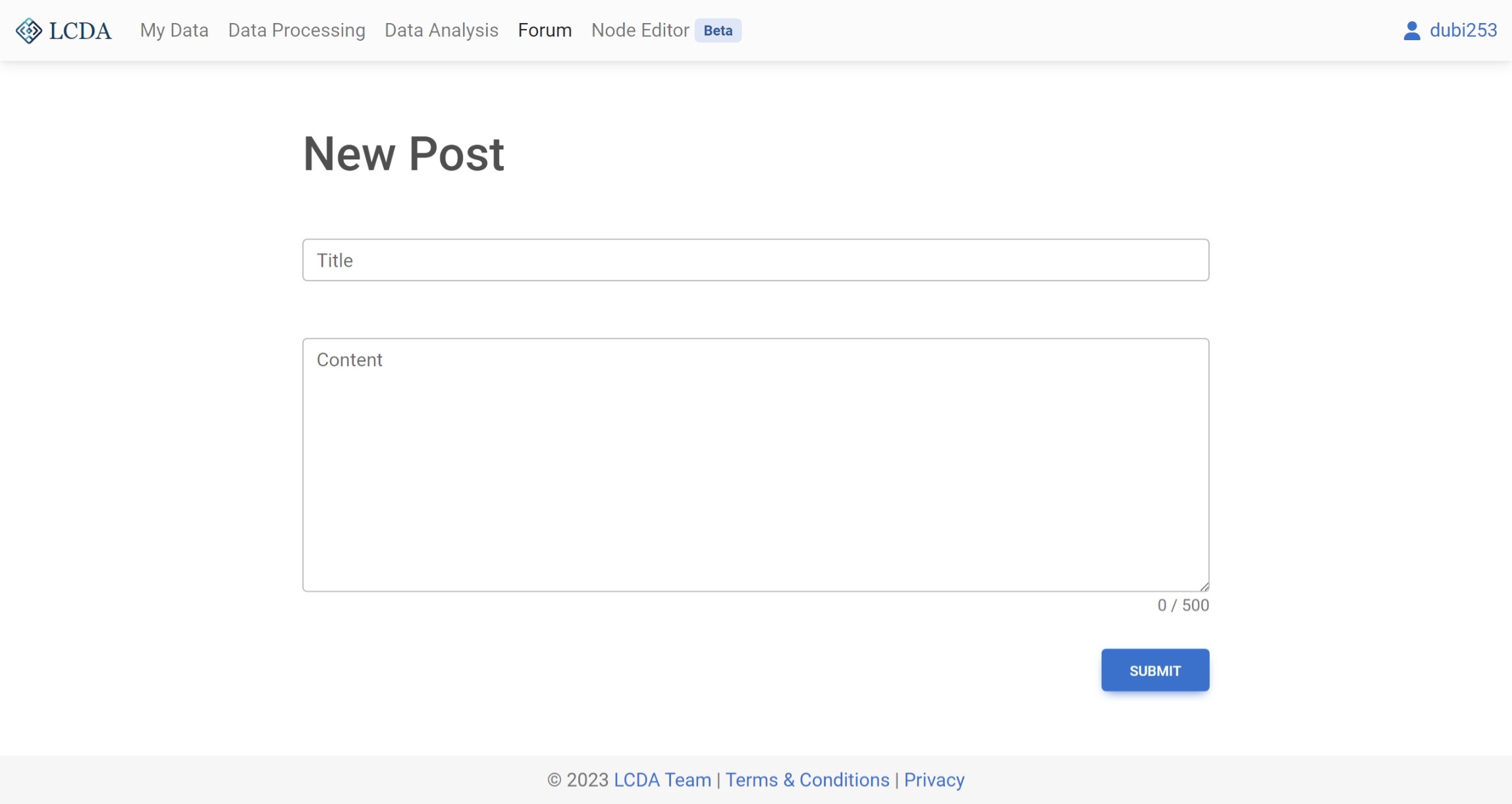
Task: Navigate to Data Analysis
Action: (x=441, y=30)
